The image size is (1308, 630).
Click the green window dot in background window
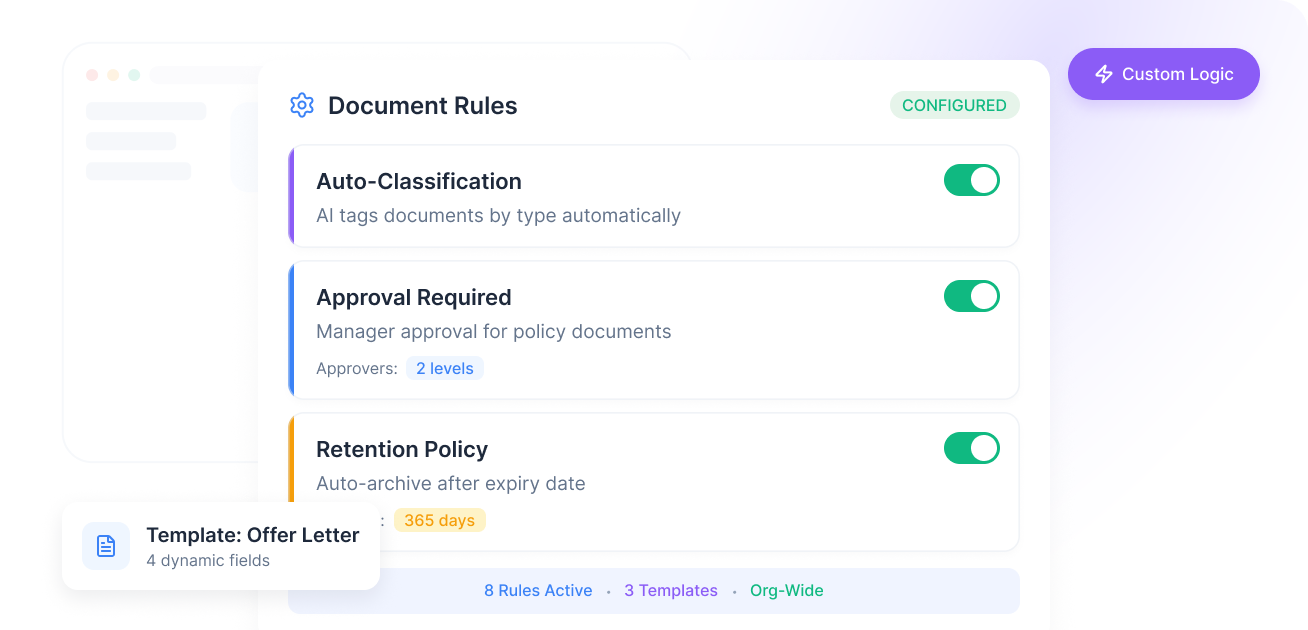tap(134, 75)
